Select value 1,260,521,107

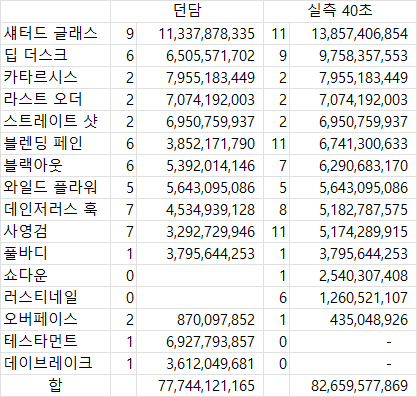click(353, 297)
